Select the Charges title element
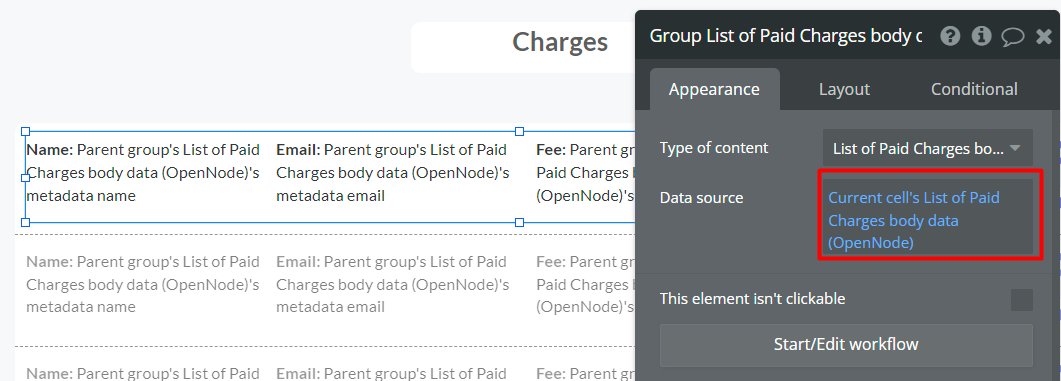This screenshot has width=1061, height=381. pyautogui.click(x=560, y=42)
